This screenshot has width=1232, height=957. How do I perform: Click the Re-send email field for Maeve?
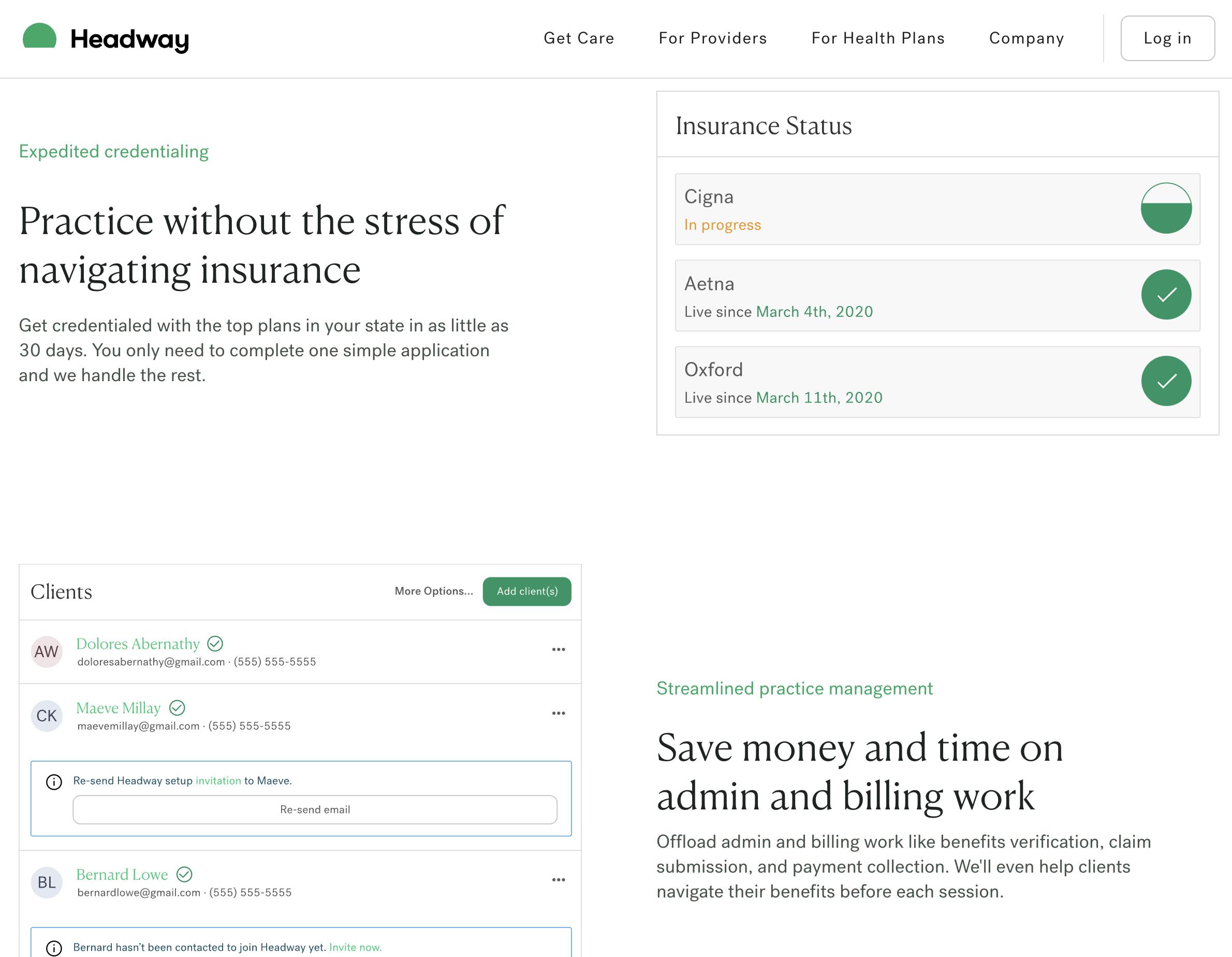click(x=315, y=810)
